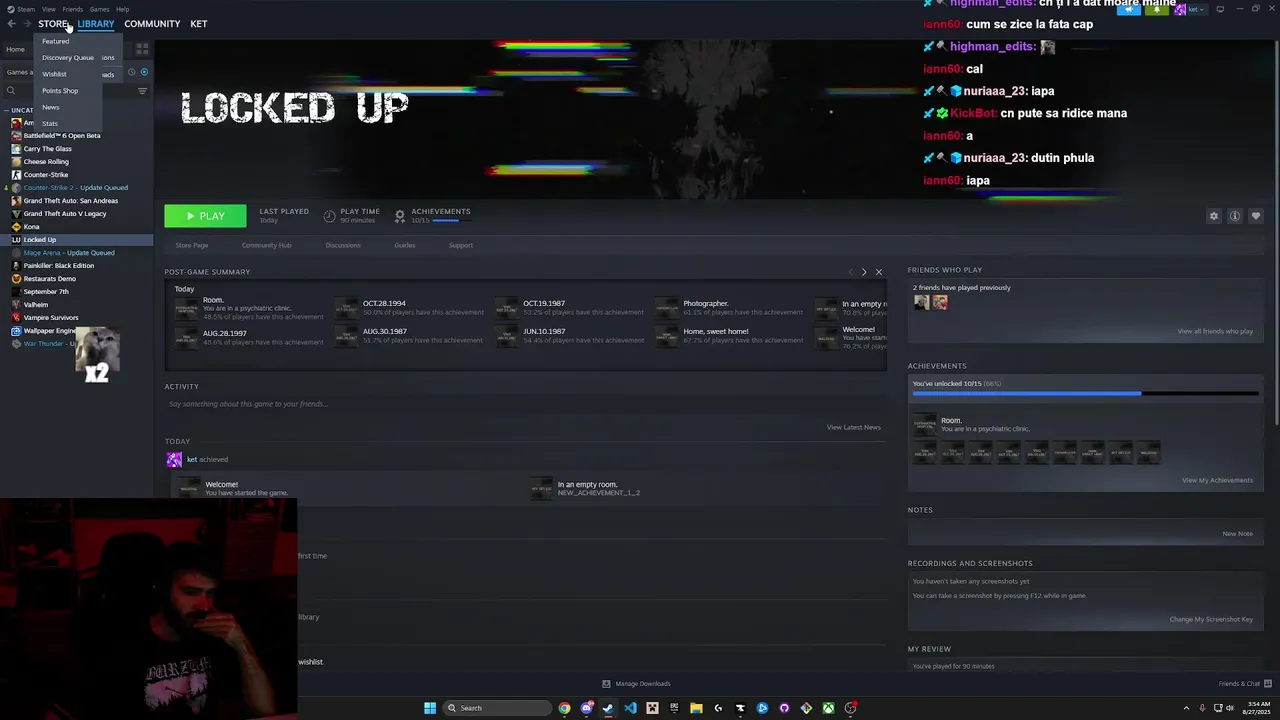This screenshot has width=1280, height=720.
Task: Click the activity text input field
Action: point(525,404)
